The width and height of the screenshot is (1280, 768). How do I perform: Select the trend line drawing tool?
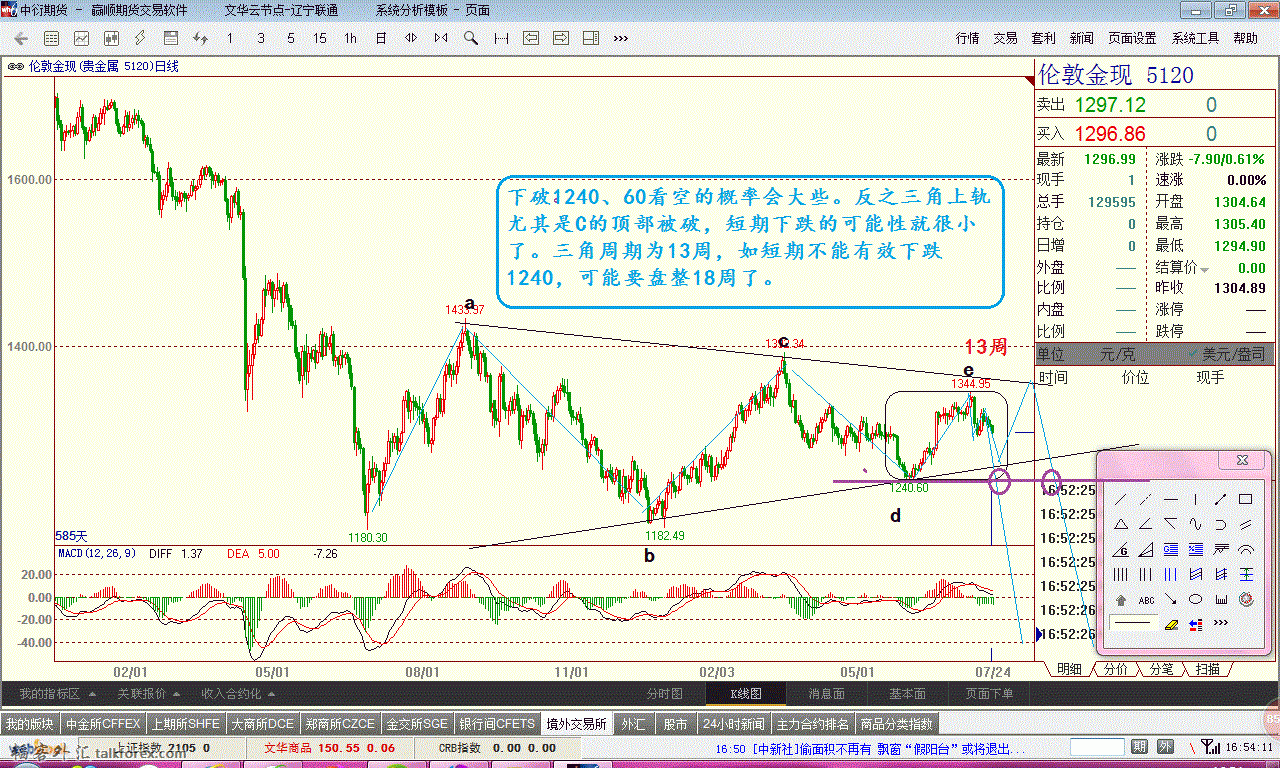pos(1121,499)
